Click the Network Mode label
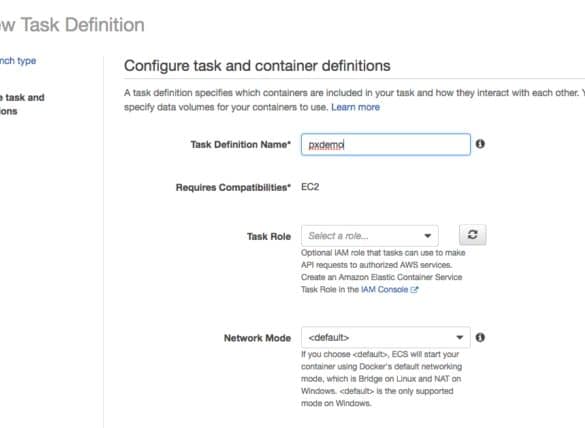The height and width of the screenshot is (428, 585). 257,338
